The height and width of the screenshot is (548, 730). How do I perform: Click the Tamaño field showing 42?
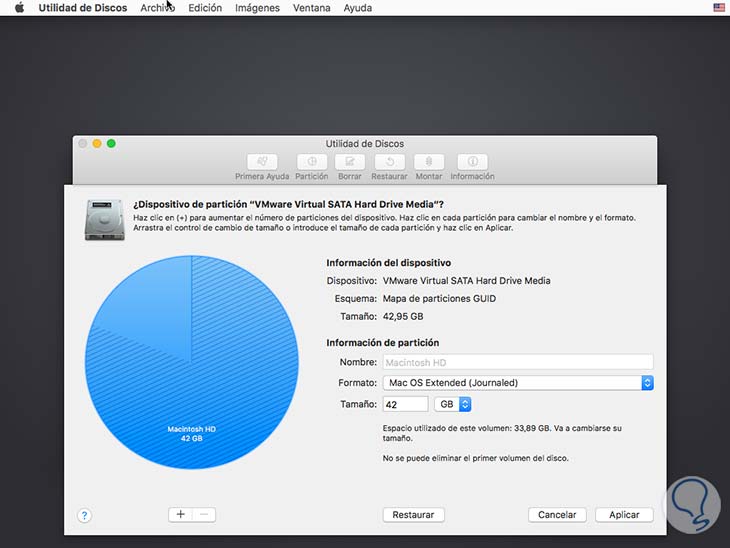(405, 404)
